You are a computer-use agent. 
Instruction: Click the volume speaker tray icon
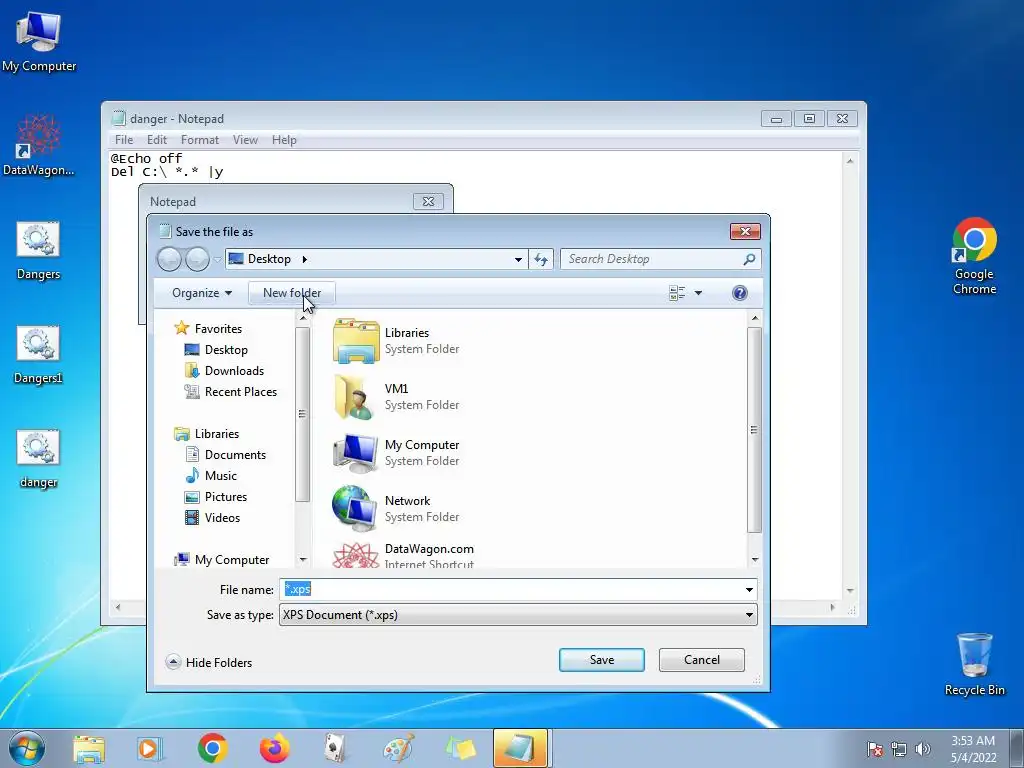click(922, 749)
